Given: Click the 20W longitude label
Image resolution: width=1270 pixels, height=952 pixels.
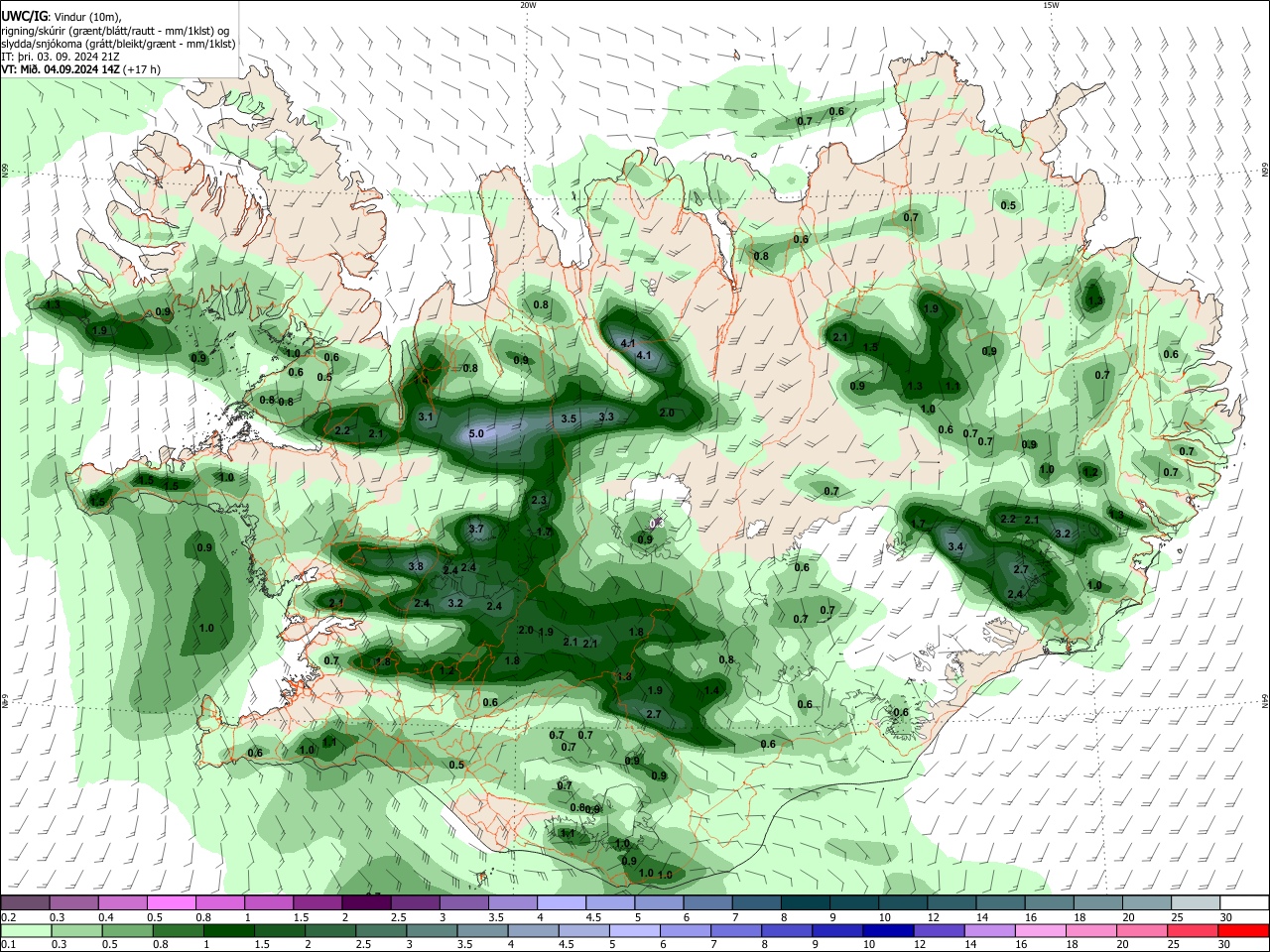Looking at the screenshot, I should (528, 5).
